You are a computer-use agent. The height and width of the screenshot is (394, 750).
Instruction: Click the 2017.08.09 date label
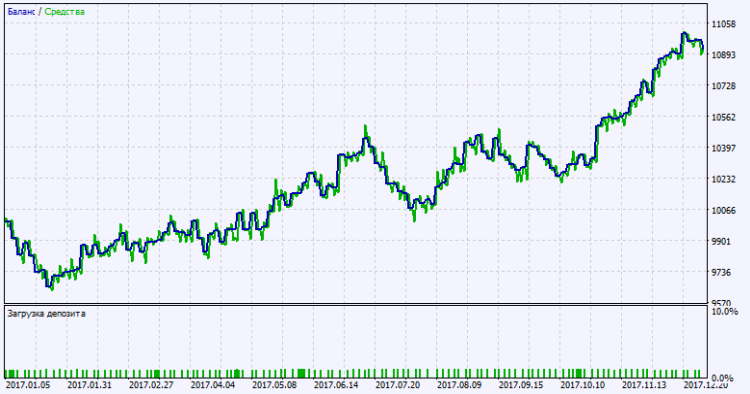460,385
